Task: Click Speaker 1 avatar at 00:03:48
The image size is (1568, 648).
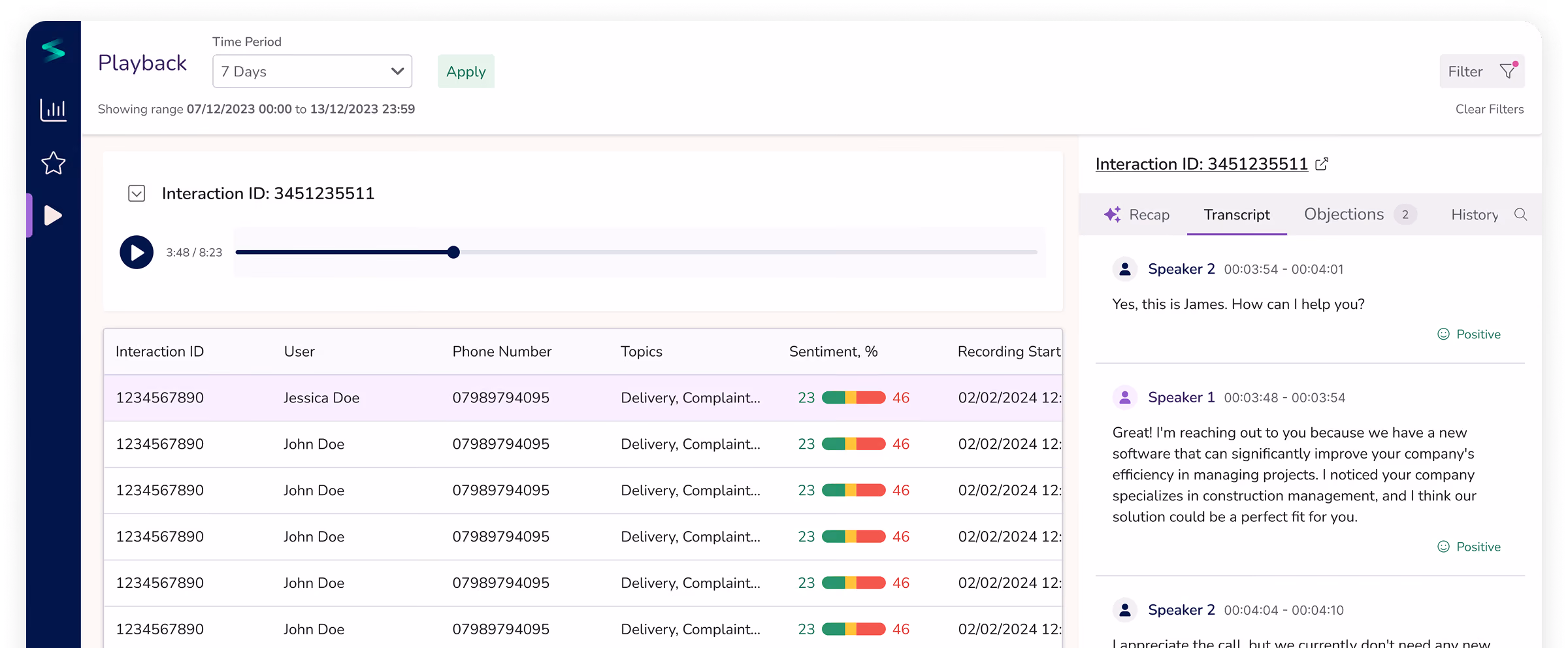Action: (1125, 397)
